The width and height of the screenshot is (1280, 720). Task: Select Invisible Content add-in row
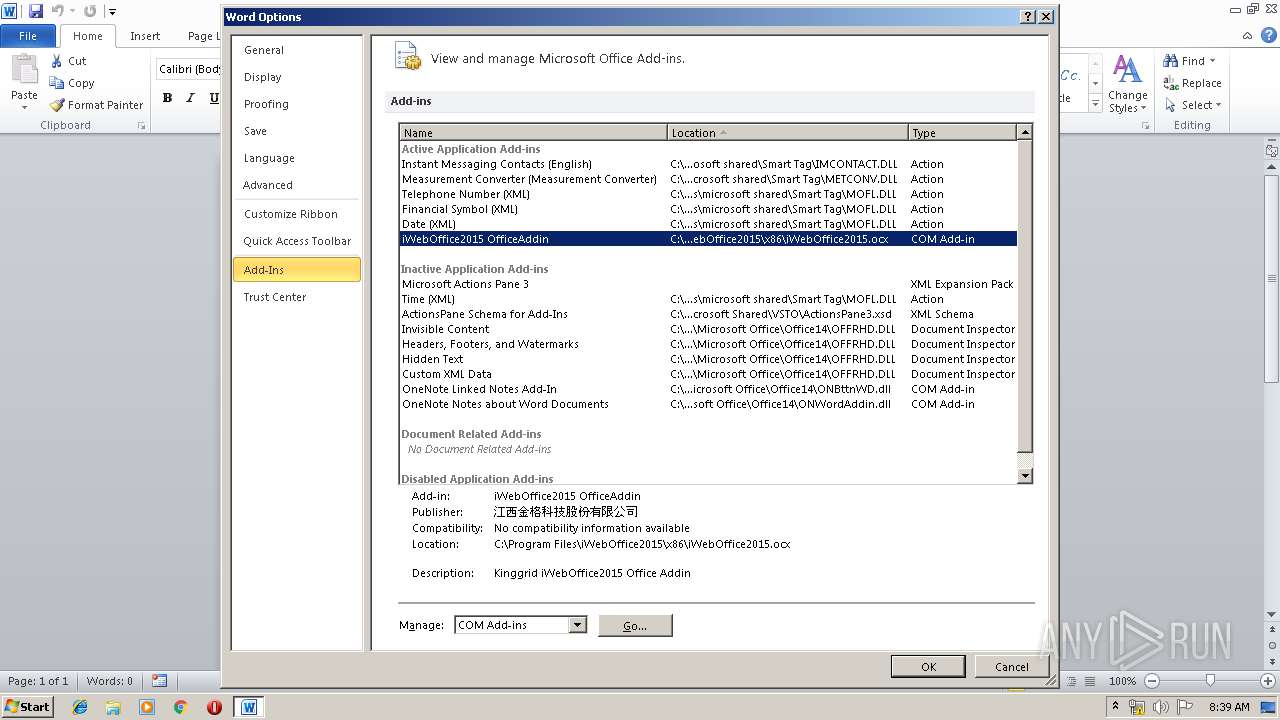click(708, 329)
